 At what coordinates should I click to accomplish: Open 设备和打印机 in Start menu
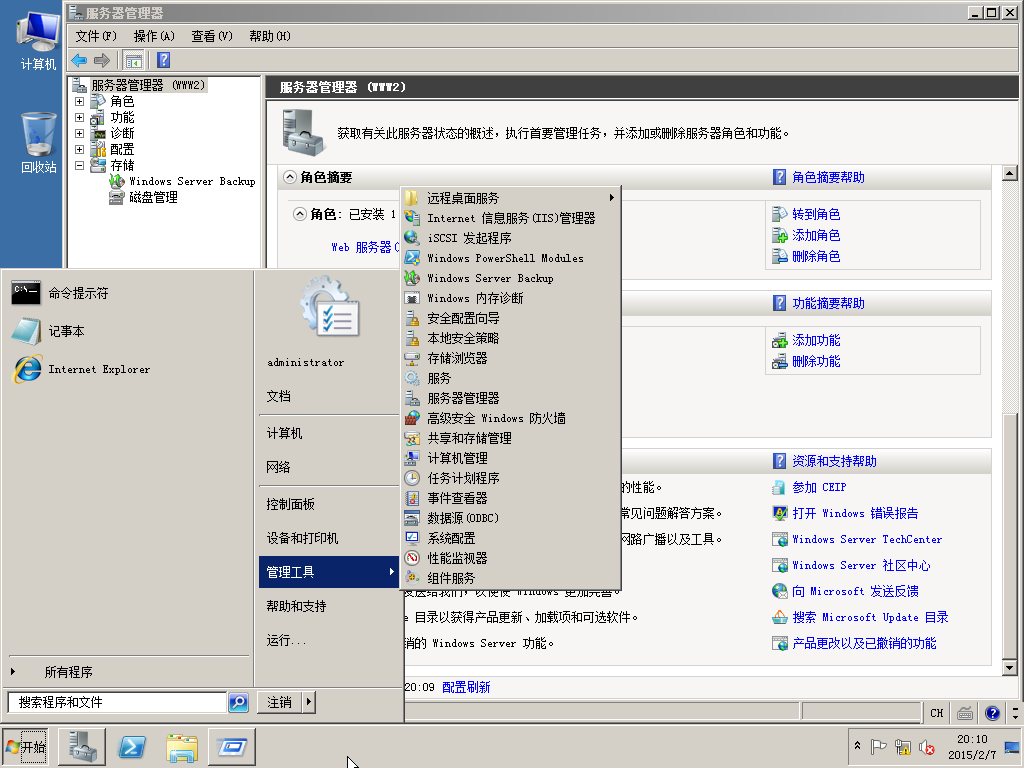pos(328,538)
